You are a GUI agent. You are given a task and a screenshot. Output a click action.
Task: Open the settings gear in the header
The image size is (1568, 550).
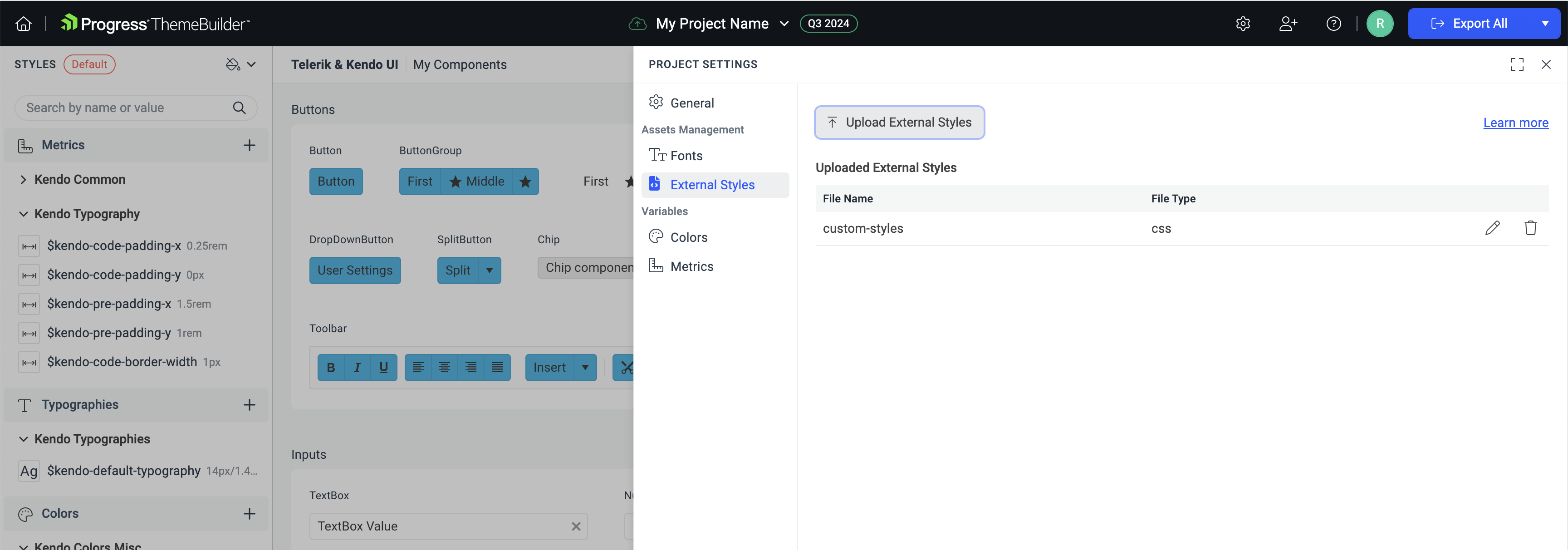[1242, 23]
